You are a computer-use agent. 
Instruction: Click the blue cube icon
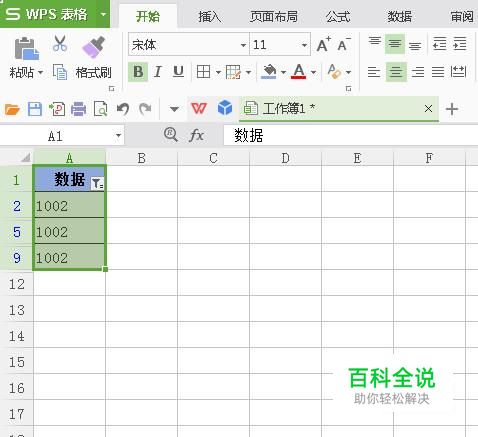[225, 108]
